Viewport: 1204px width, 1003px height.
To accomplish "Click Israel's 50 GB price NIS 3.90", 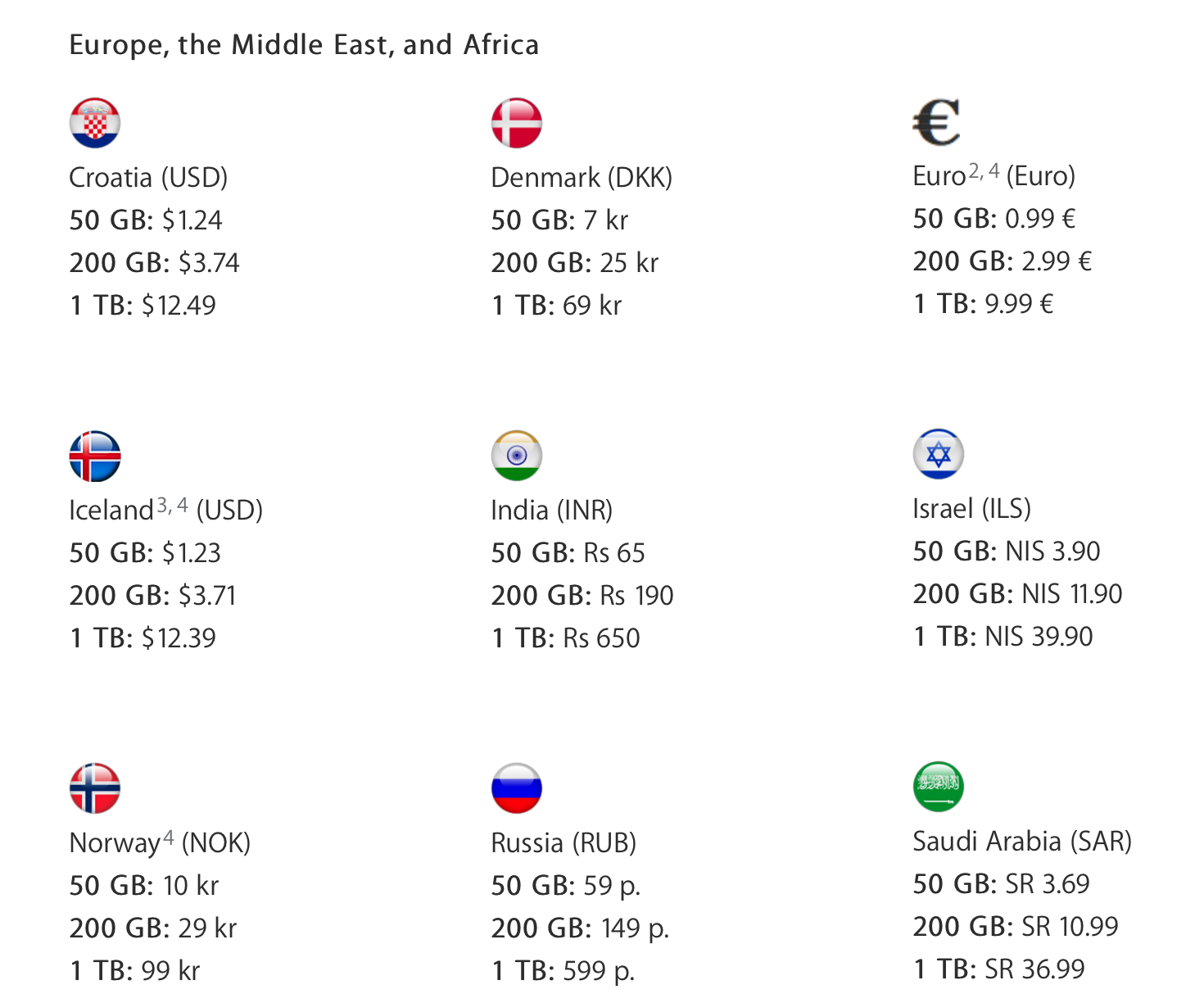I will [x=1052, y=551].
